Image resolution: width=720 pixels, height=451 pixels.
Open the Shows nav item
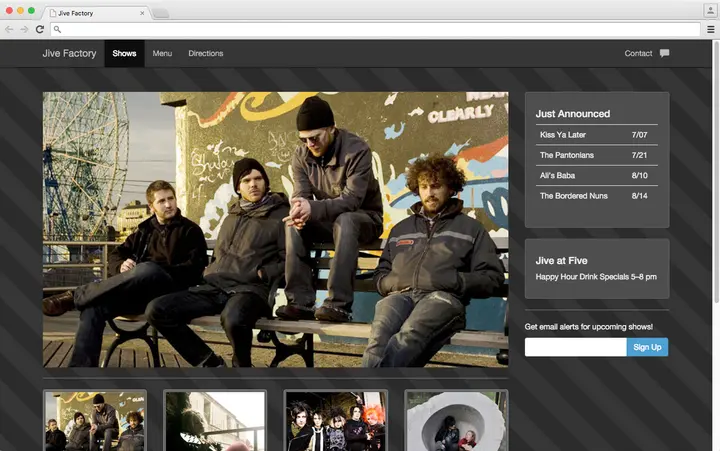point(124,53)
